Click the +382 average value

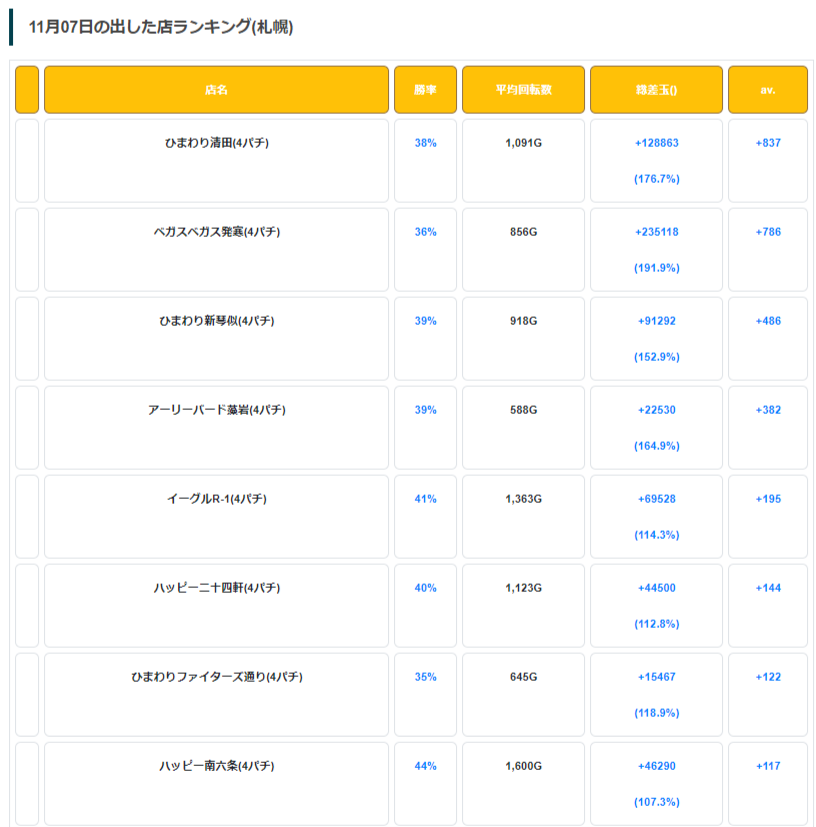(x=768, y=410)
